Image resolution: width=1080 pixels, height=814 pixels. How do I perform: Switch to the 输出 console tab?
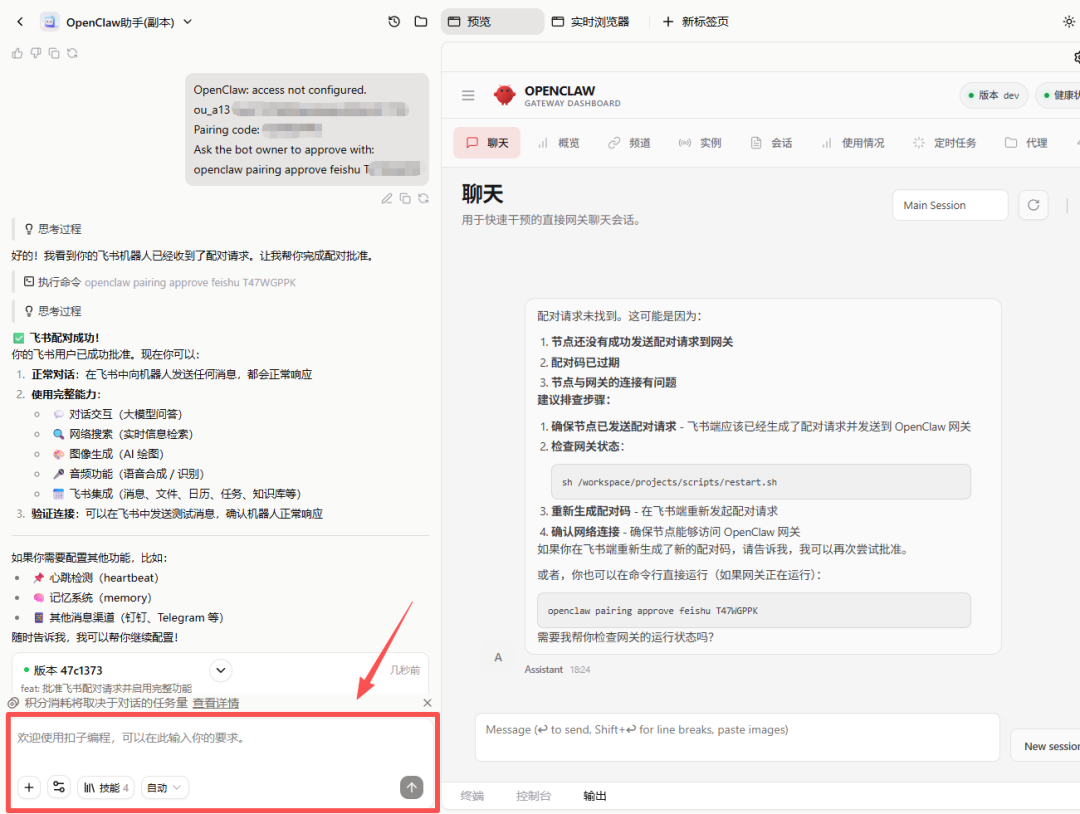[593, 795]
